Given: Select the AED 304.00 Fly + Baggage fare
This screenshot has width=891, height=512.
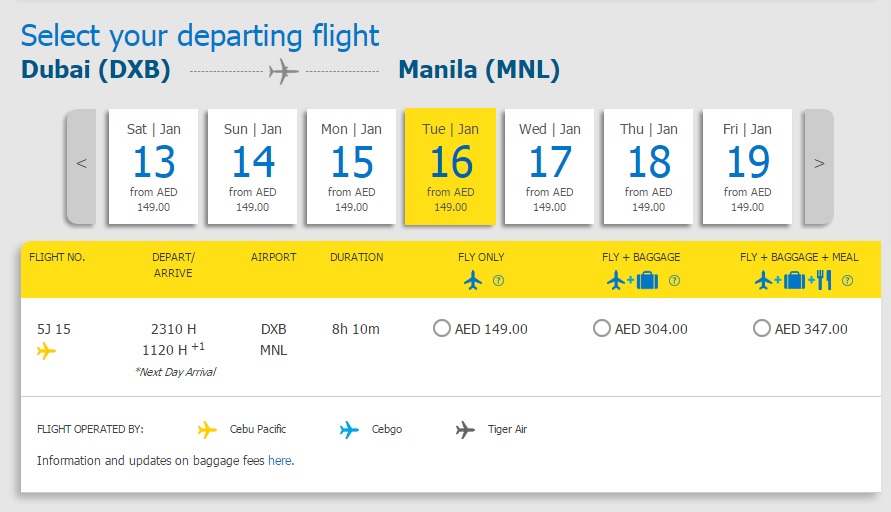Looking at the screenshot, I should (x=602, y=328).
